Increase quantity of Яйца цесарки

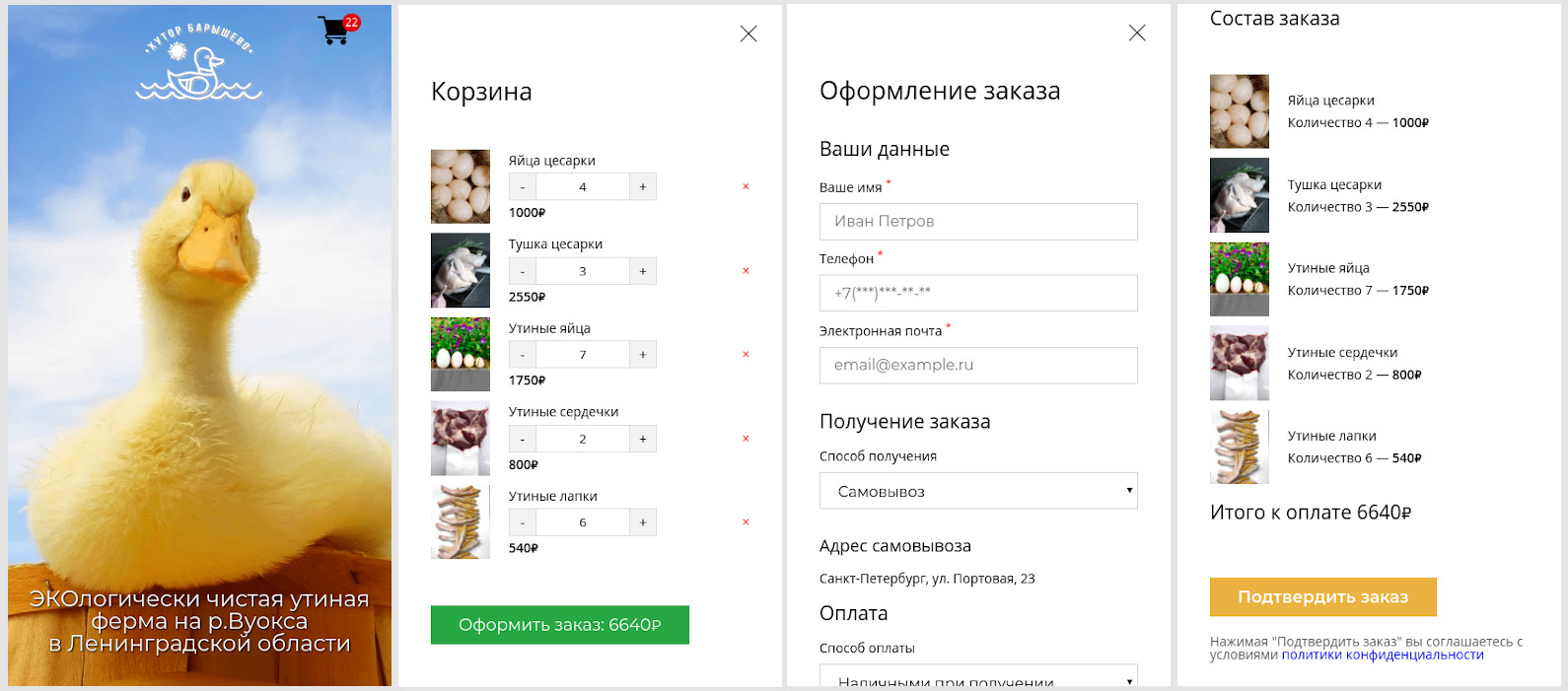coord(643,187)
